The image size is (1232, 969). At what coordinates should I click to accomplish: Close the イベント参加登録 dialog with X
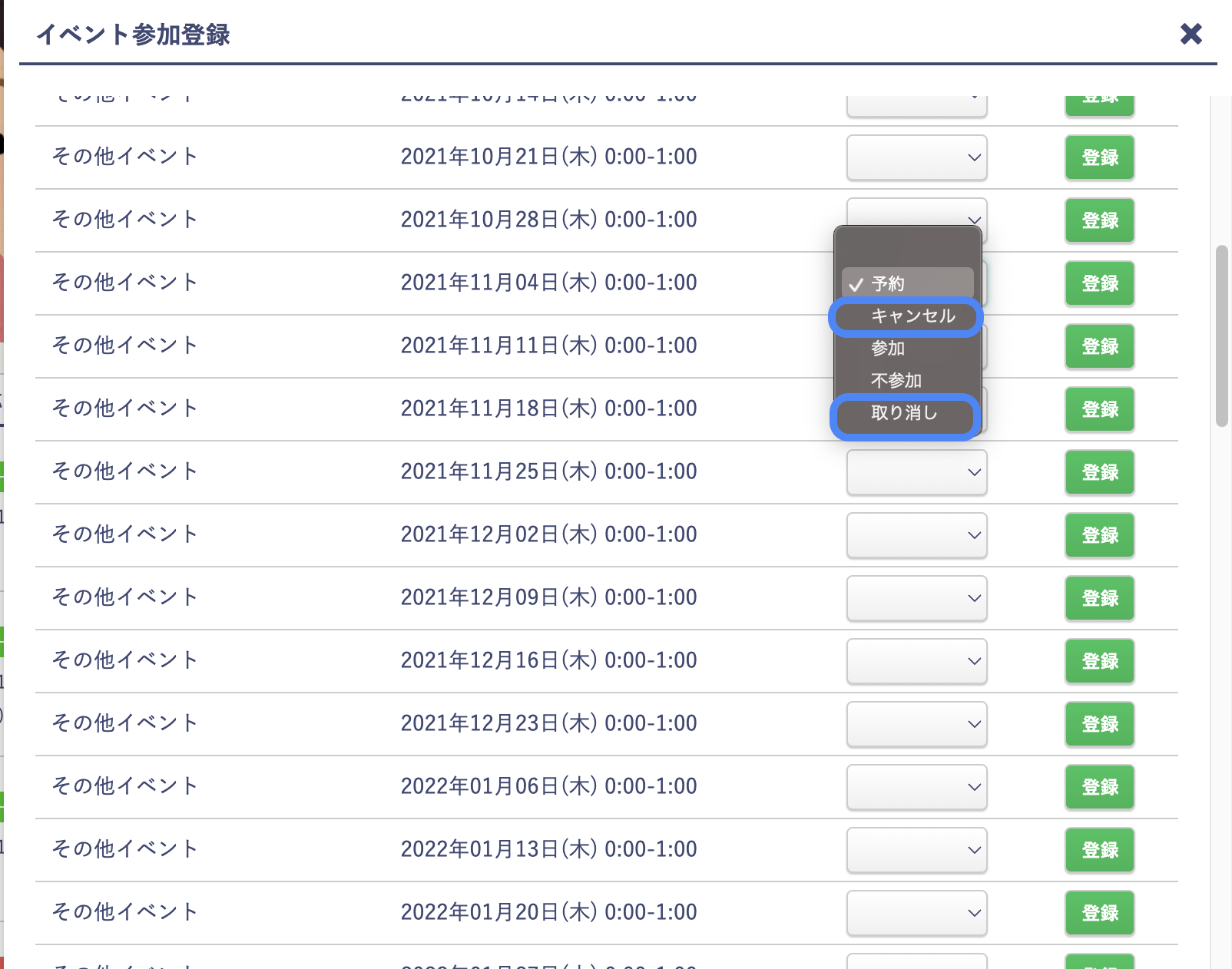(x=1191, y=34)
